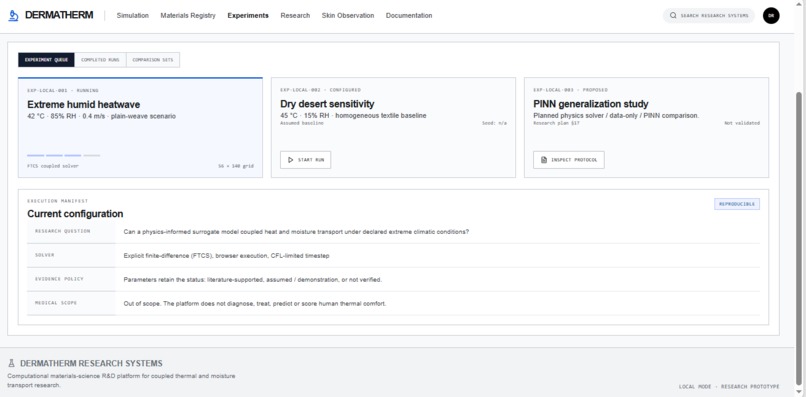806x397 pixels.
Task: Click the Medical Scope row label
Action: click(56, 303)
